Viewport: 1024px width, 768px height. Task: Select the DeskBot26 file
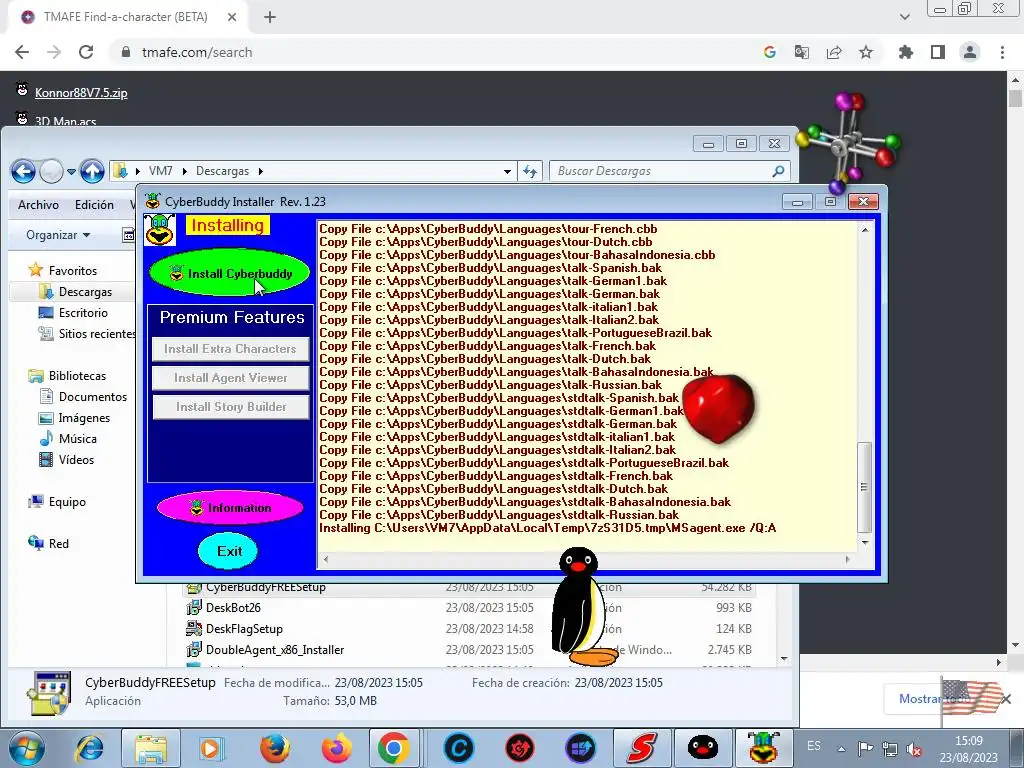coord(233,608)
